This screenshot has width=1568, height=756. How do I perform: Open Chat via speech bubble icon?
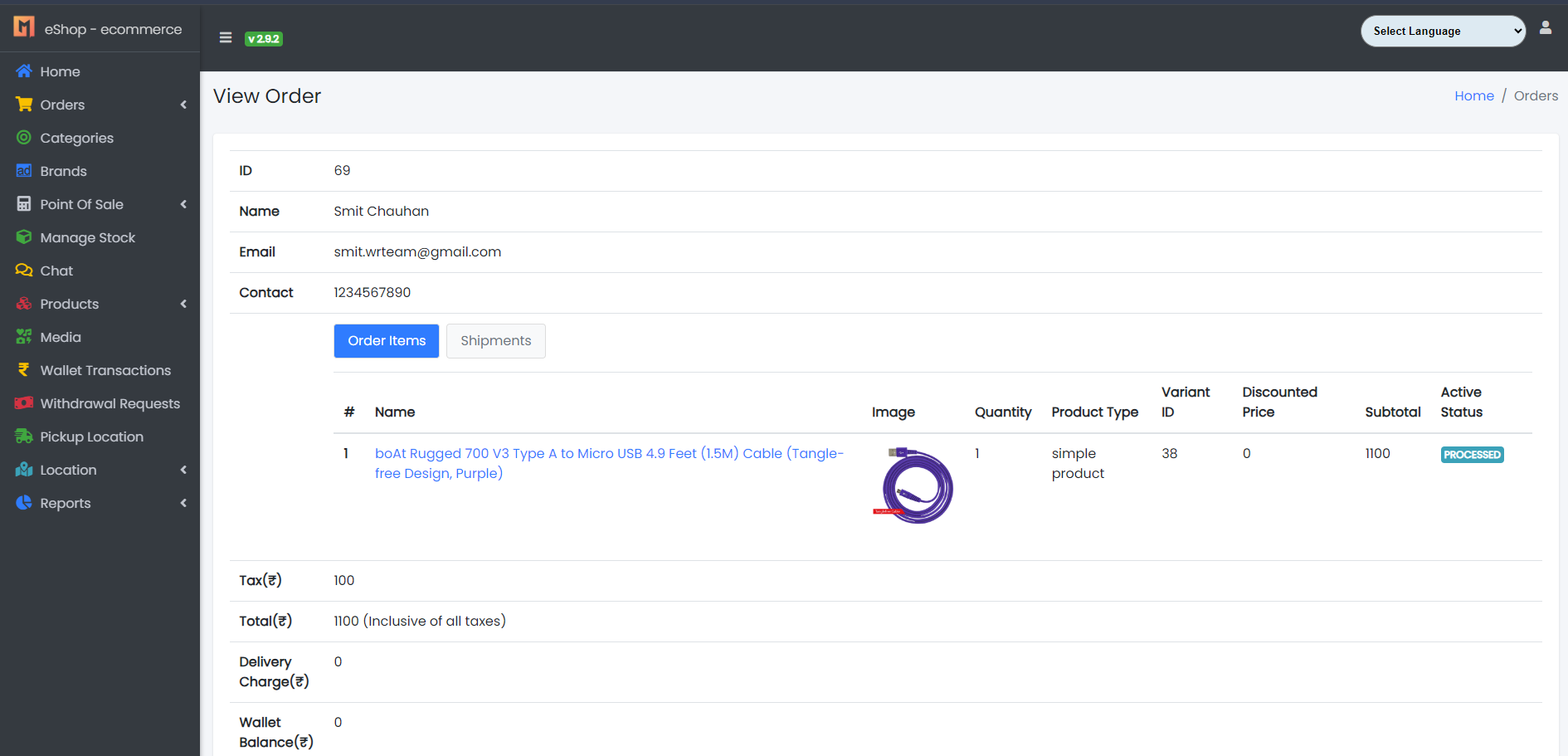tap(24, 271)
